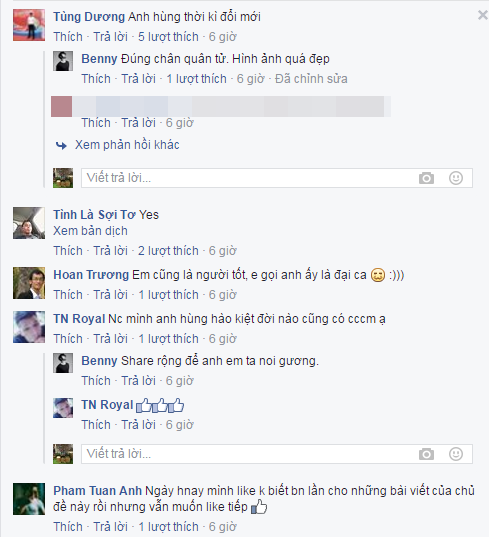Screen dimensions: 489x537
Task: Click Hoan Trương's avatar photo
Action: [29, 283]
